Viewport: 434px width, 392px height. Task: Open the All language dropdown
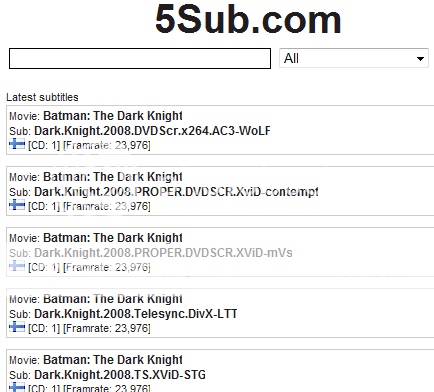pyautogui.click(x=354, y=58)
